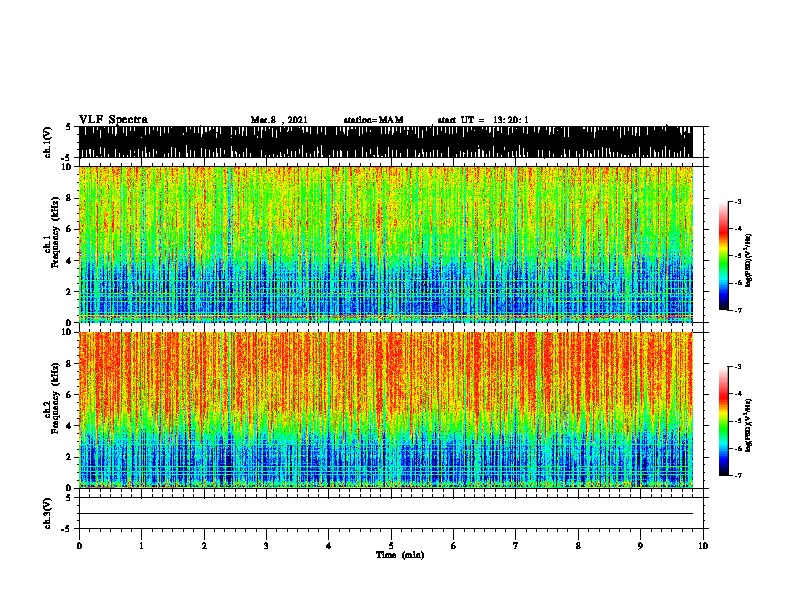This screenshot has width=792, height=612.
Task: Click the ch.1 color bar "log(PSD)" title
Action: [748, 260]
